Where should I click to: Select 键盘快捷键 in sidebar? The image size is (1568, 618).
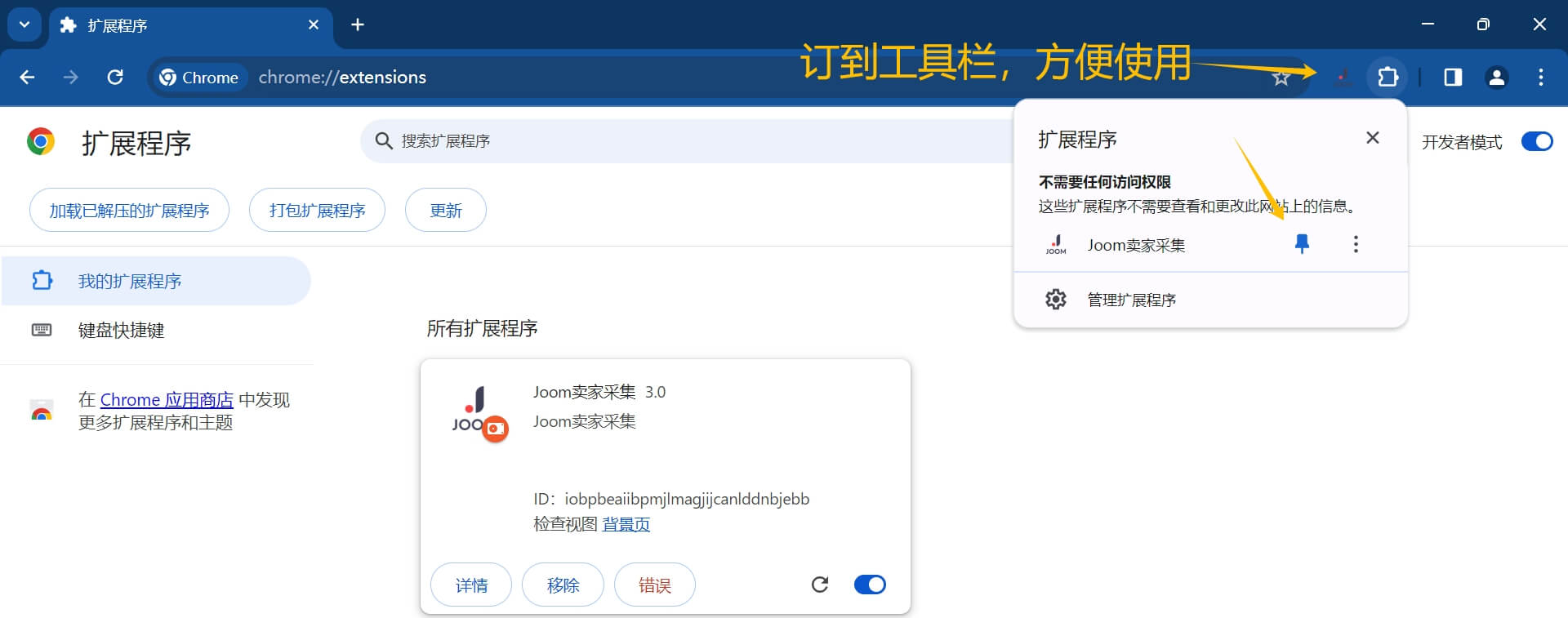click(x=155, y=330)
